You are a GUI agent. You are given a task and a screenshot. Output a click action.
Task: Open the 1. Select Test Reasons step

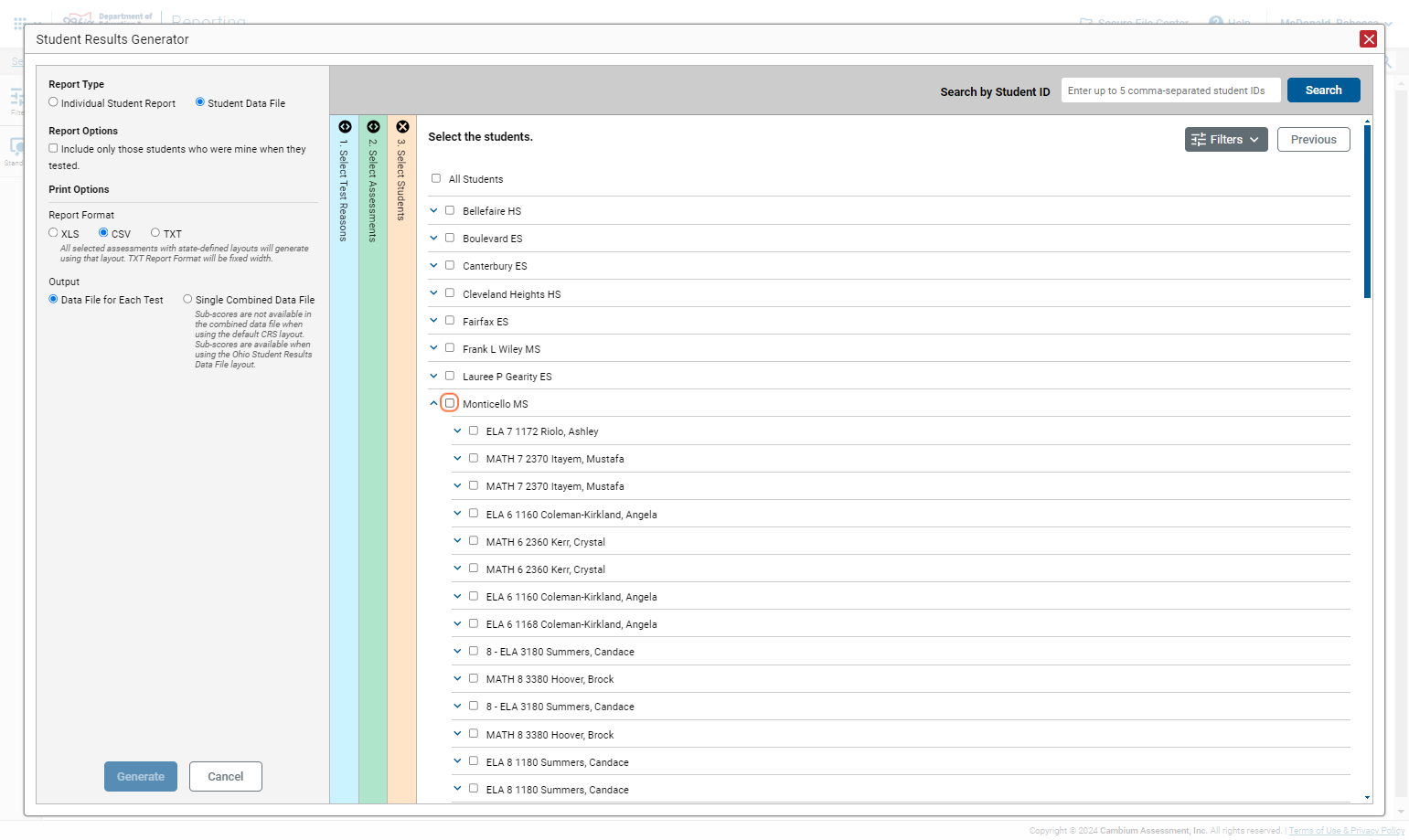(x=344, y=459)
